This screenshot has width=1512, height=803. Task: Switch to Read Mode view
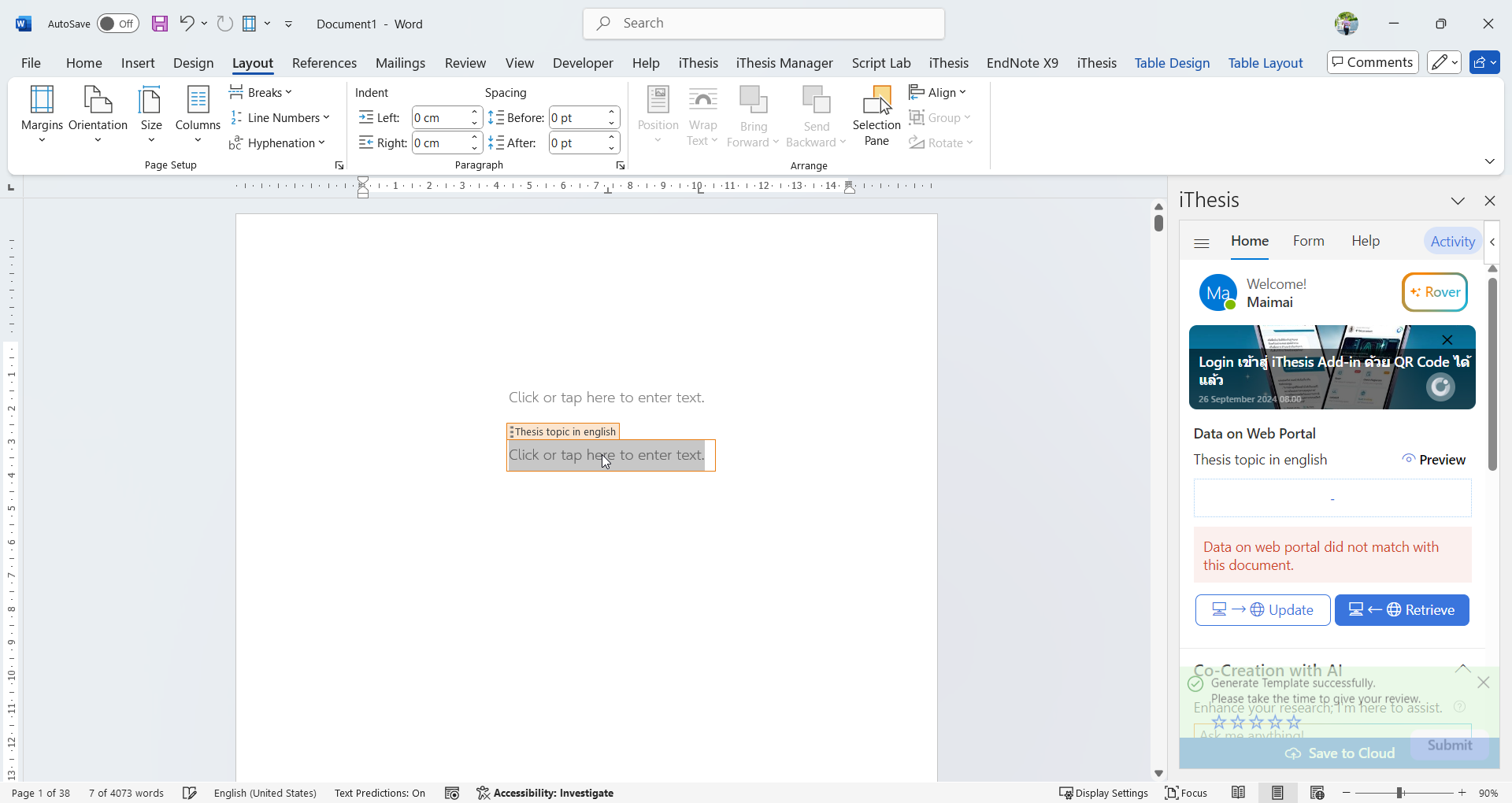(x=1239, y=793)
